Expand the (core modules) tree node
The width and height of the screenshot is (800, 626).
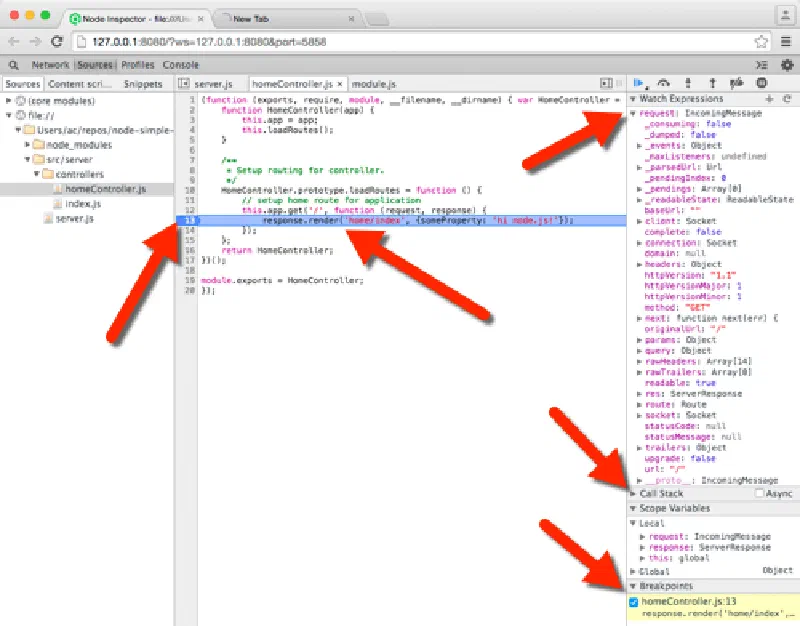[8, 101]
